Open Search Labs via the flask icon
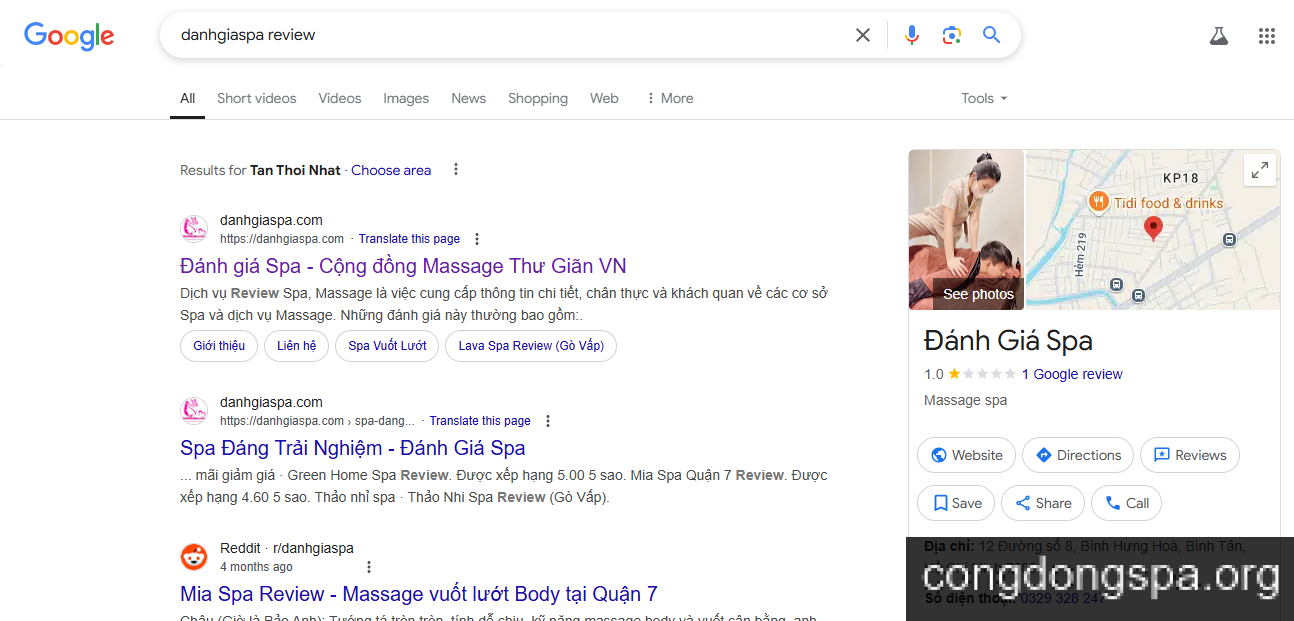Image resolution: width=1294 pixels, height=621 pixels. [1218, 35]
